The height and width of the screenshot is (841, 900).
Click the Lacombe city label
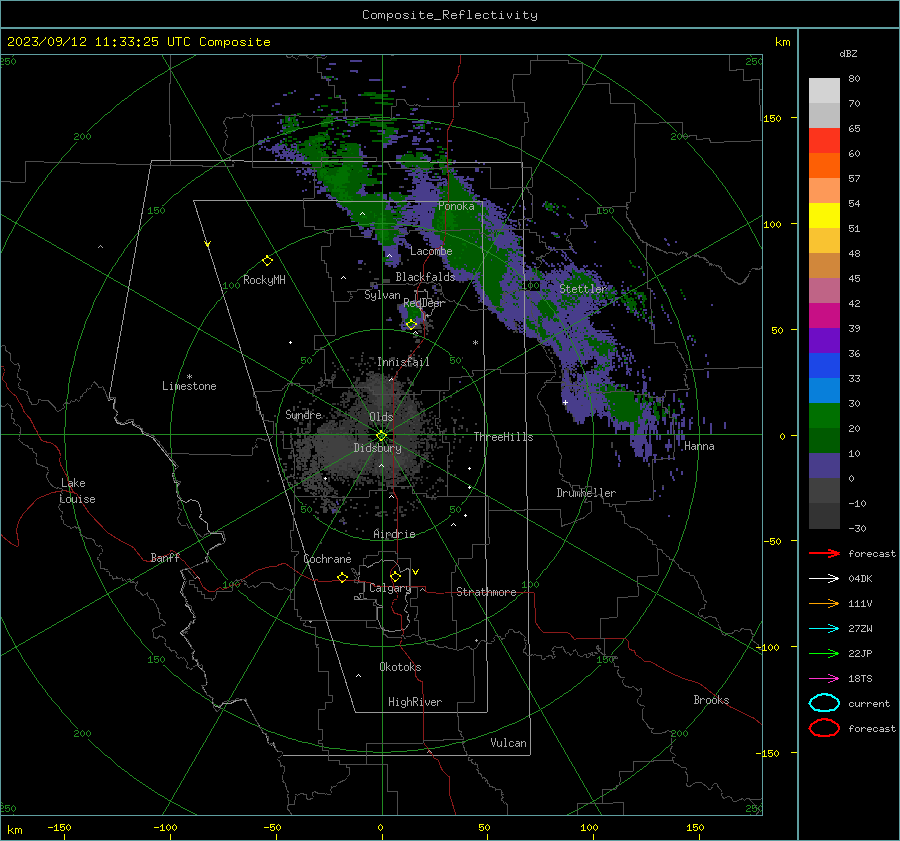(431, 251)
